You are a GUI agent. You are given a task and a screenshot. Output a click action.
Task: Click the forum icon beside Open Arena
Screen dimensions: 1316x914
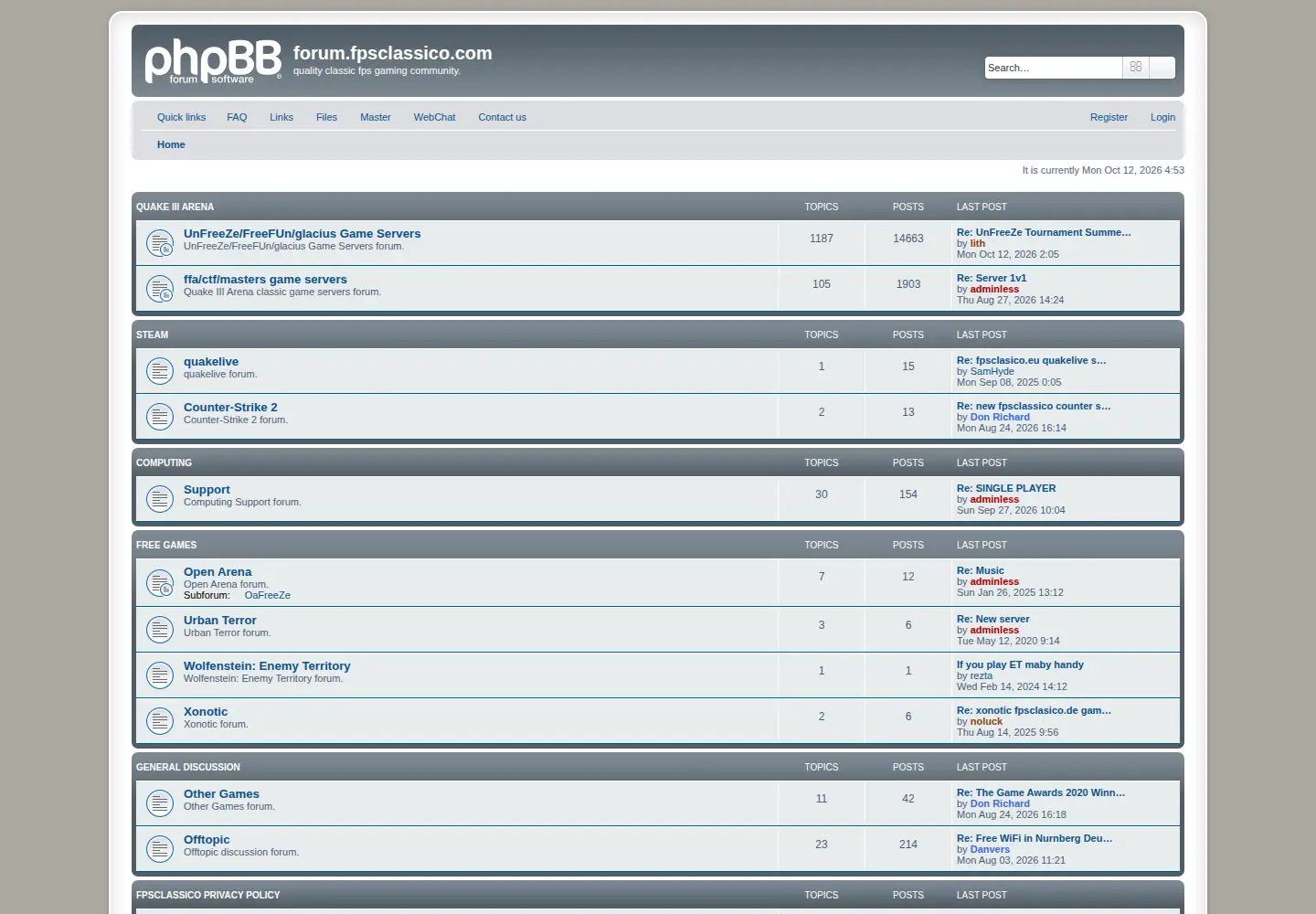pos(160,583)
